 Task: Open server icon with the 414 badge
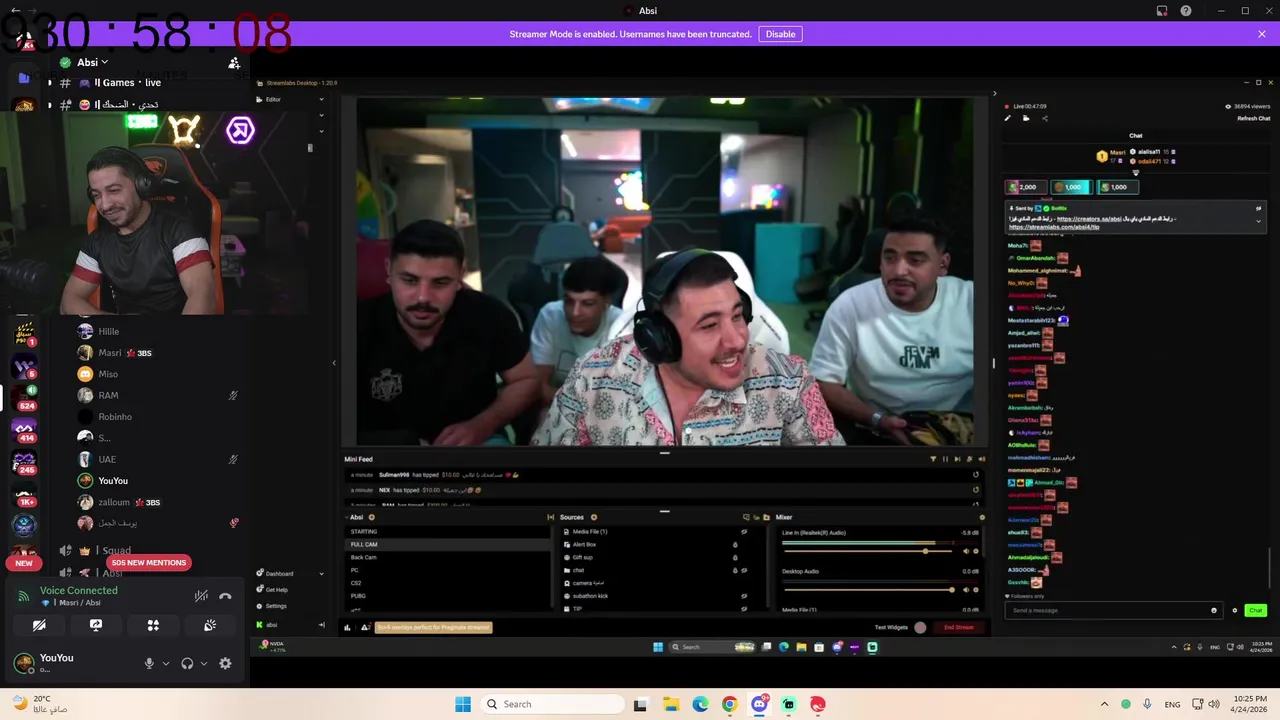[24, 430]
